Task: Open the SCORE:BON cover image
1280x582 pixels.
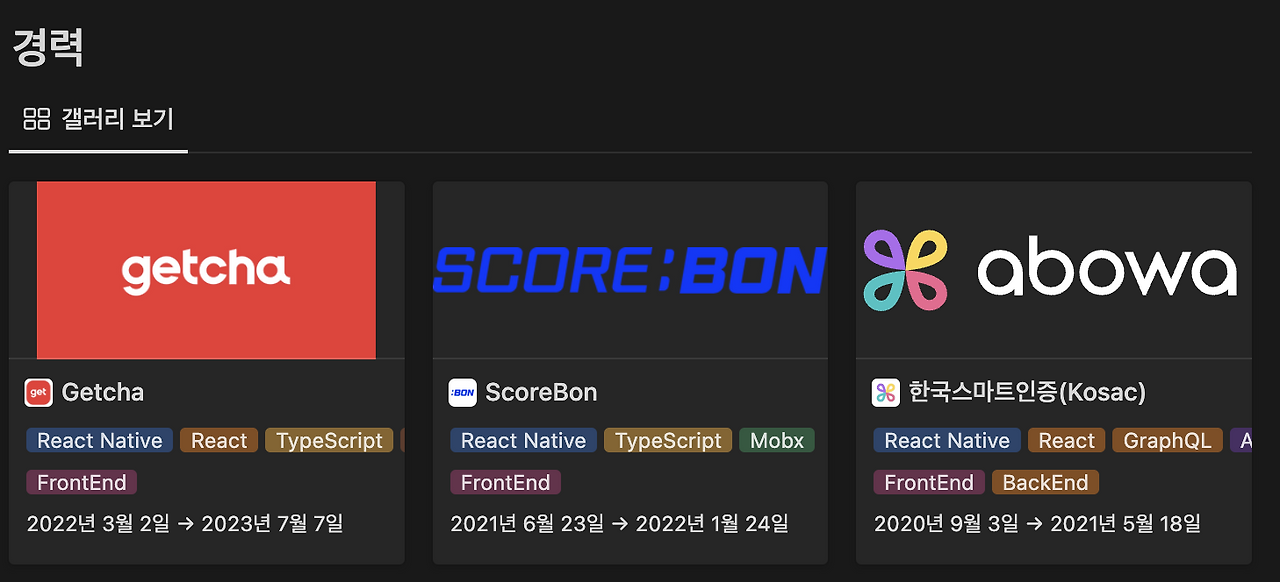Action: pos(630,270)
